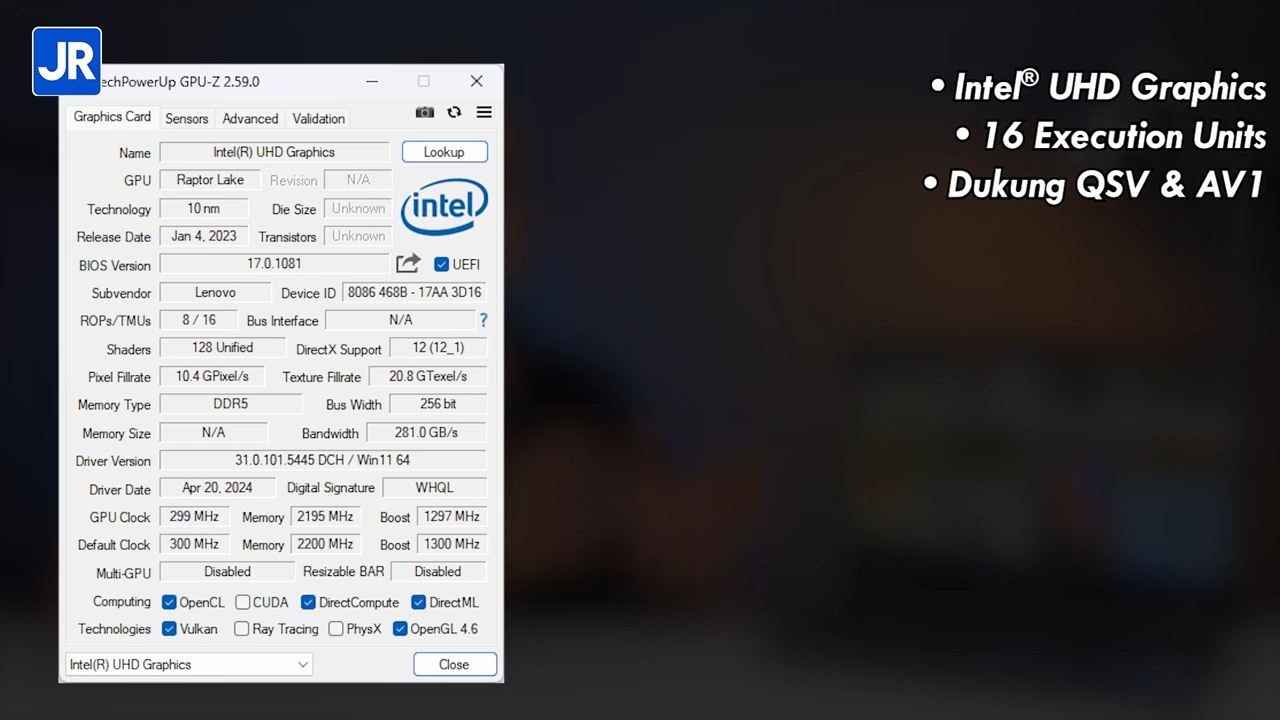Click the Bus Interface question mark
This screenshot has height=720, width=1280.
point(483,320)
